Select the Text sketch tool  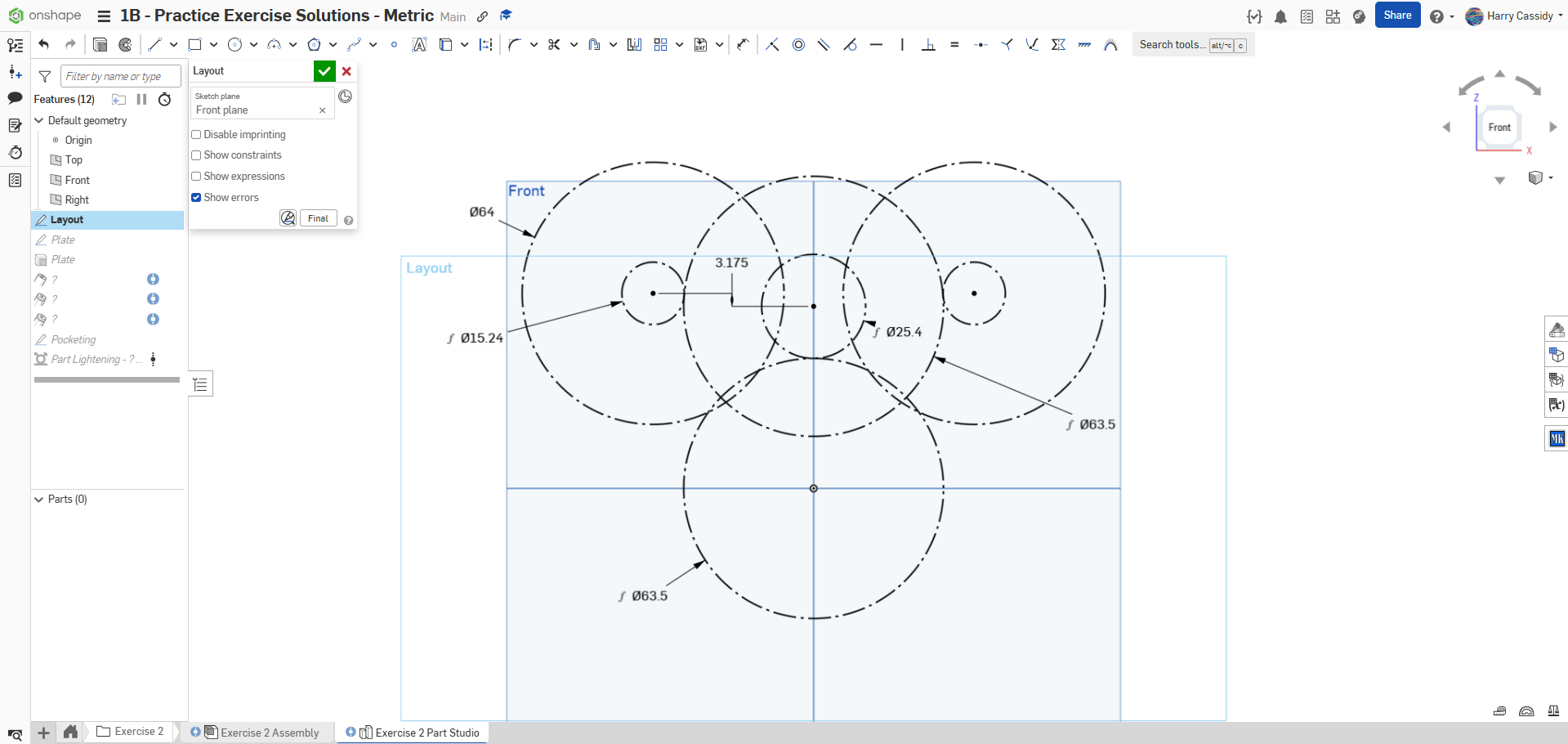(419, 45)
